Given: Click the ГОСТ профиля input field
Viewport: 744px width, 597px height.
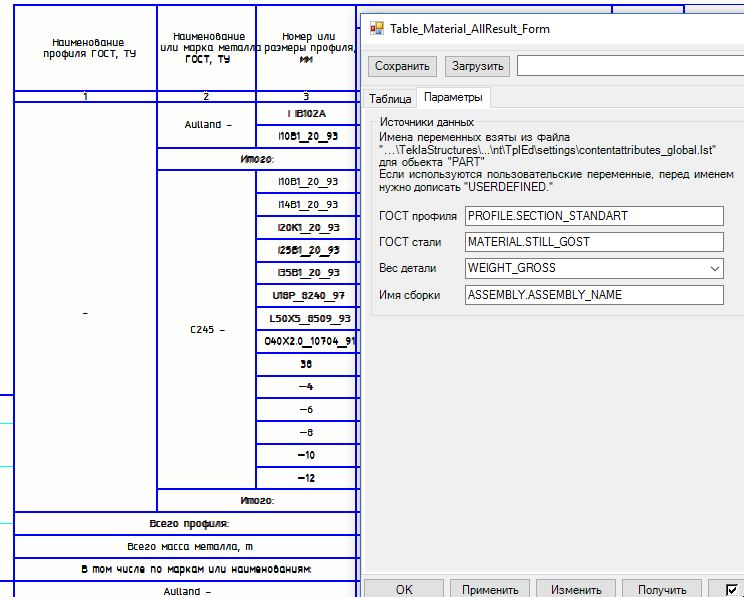Looking at the screenshot, I should (x=594, y=216).
